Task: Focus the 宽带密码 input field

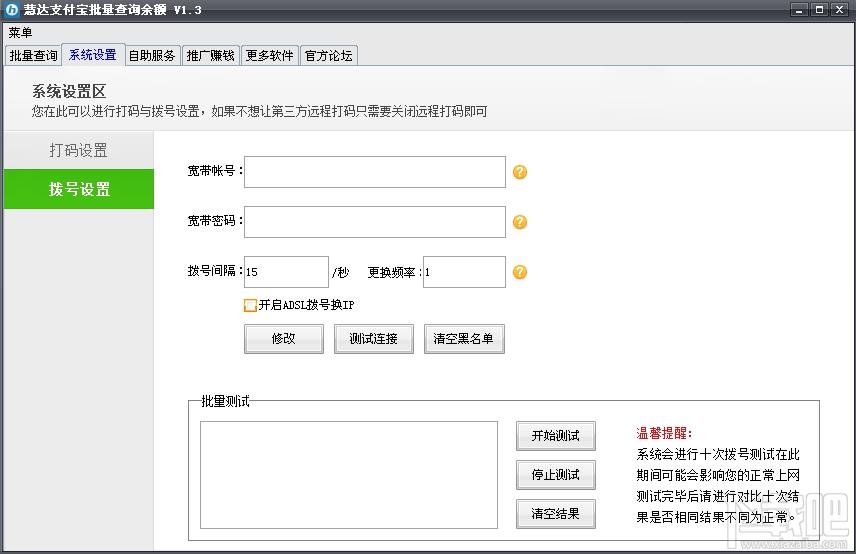Action: click(x=374, y=222)
